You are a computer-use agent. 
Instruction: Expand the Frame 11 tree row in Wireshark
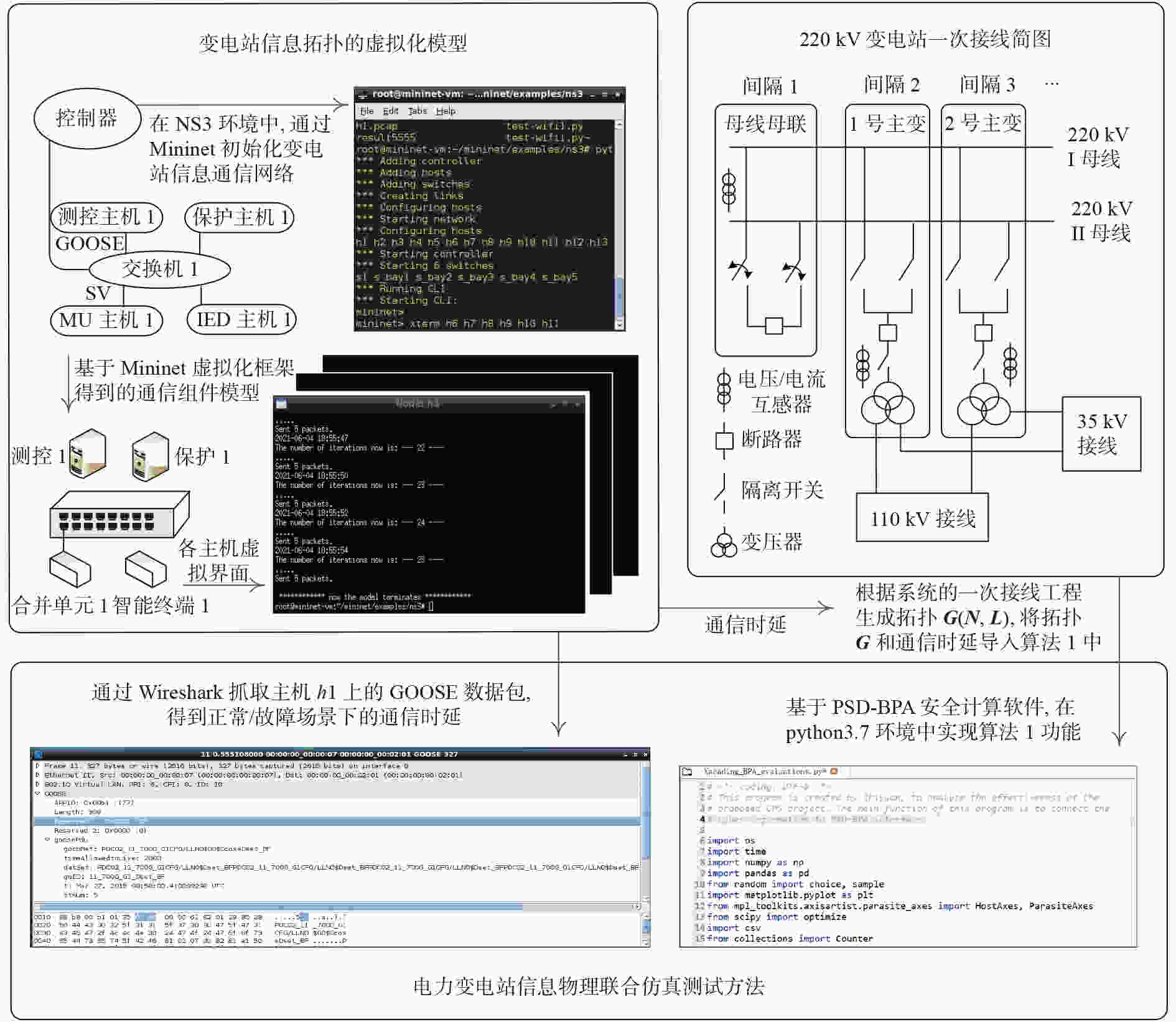click(x=38, y=766)
